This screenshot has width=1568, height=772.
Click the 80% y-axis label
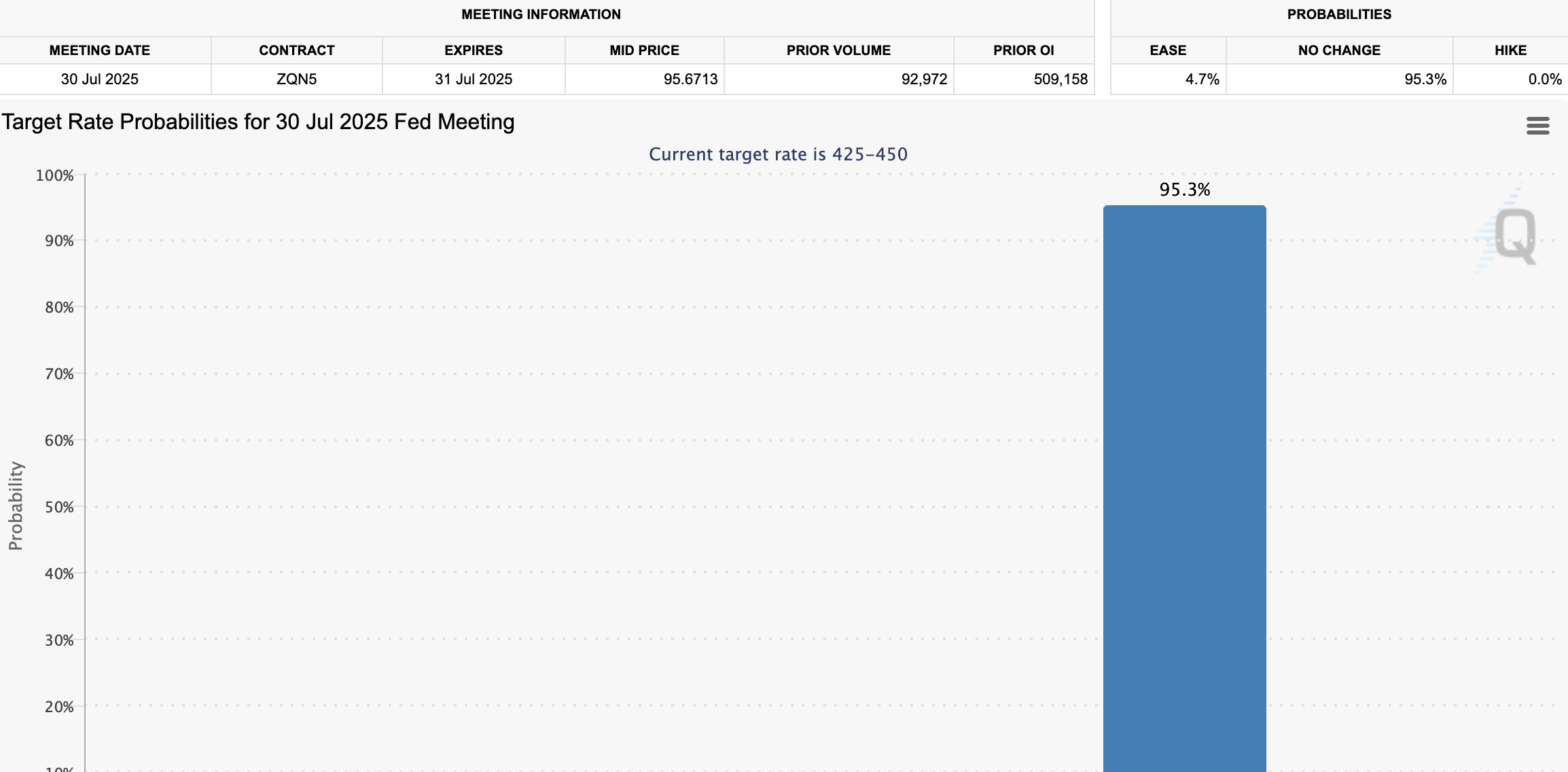[59, 307]
